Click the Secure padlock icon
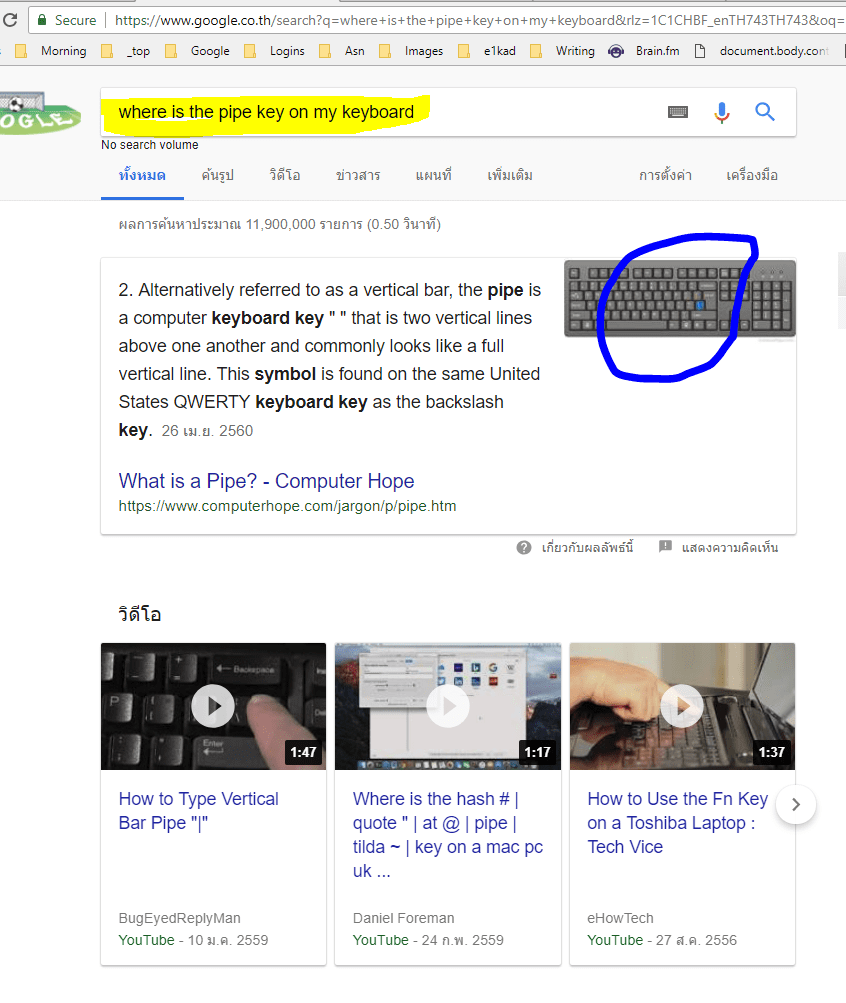 [x=42, y=20]
